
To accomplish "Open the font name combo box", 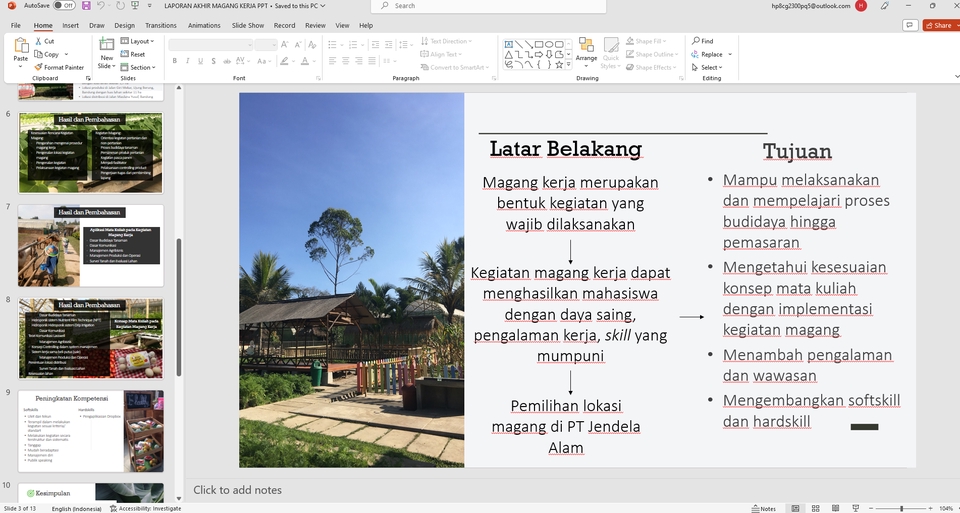I will (x=211, y=45).
